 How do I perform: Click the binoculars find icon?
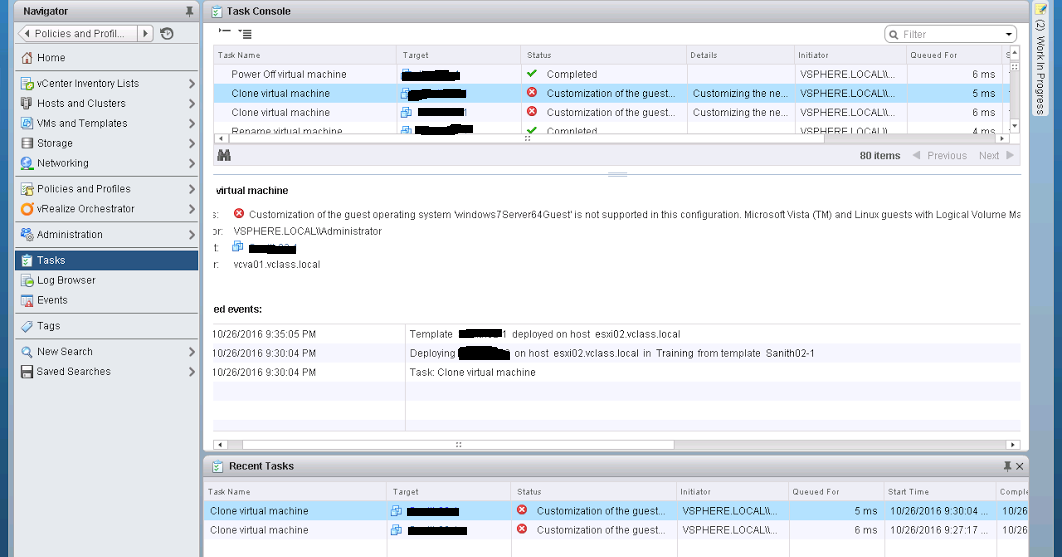coord(224,155)
